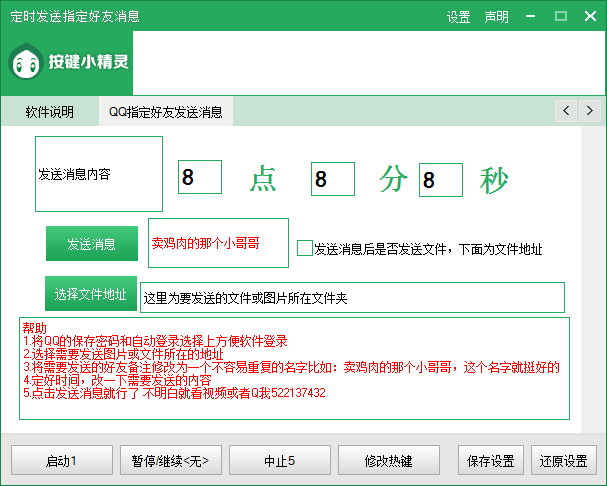Open 声明 in the title bar
The width and height of the screenshot is (607, 486).
[x=496, y=17]
